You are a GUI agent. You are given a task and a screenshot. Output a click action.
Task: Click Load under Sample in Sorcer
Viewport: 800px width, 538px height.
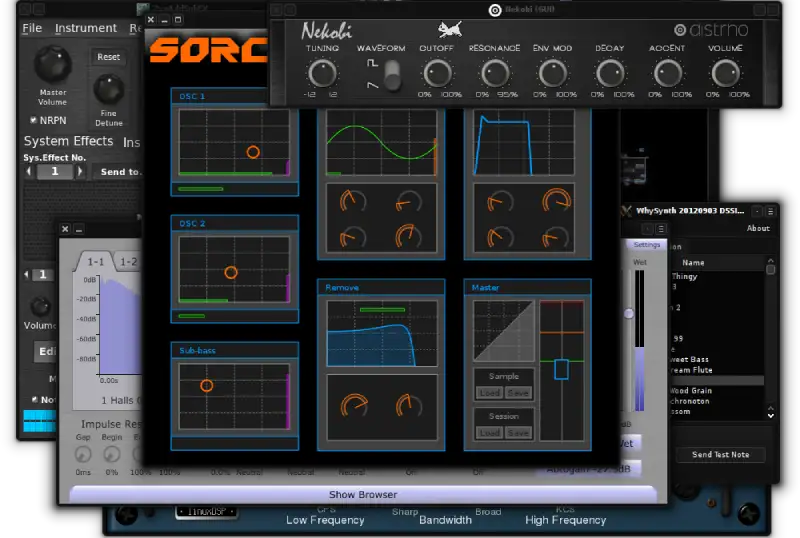(x=489, y=393)
